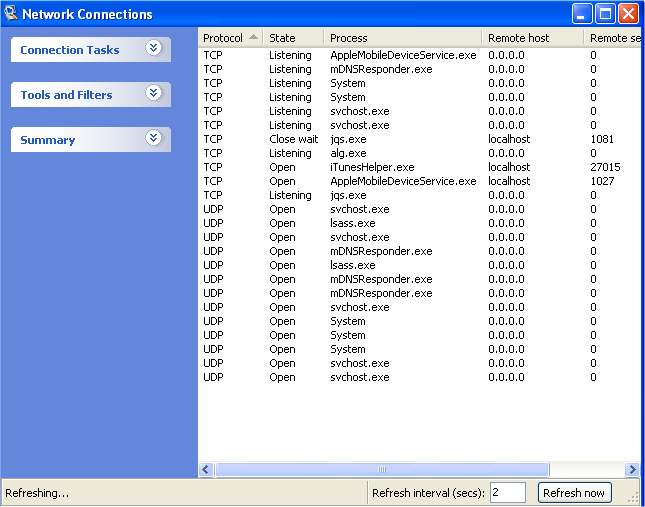
Task: Sort by the Remote host column header
Action: 533,38
